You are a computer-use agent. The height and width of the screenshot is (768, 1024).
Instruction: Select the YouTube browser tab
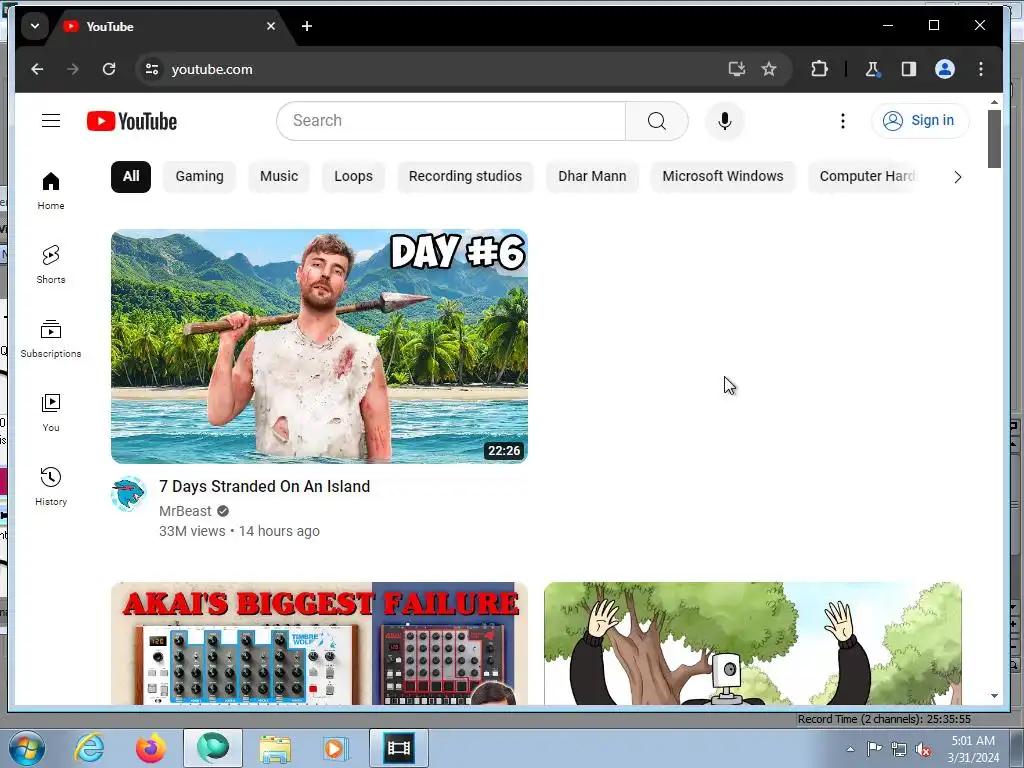coord(167,27)
